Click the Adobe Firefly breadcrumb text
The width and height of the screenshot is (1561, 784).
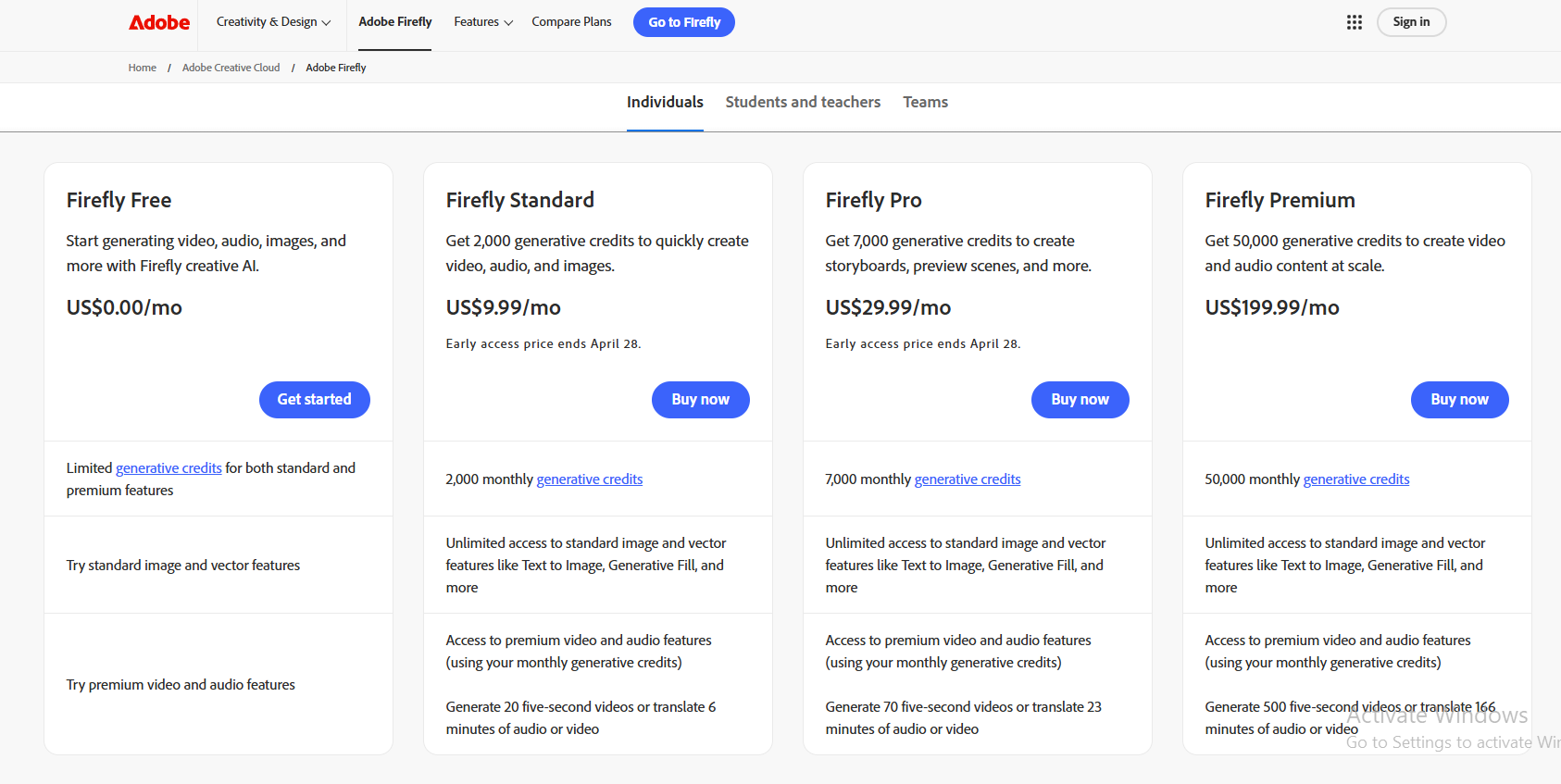pyautogui.click(x=336, y=68)
